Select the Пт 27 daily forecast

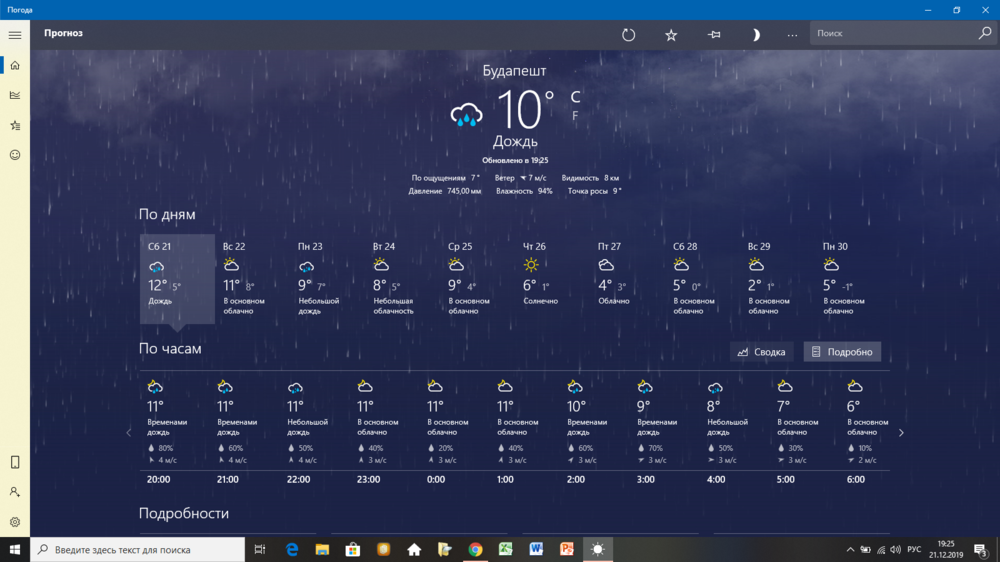pos(627,279)
